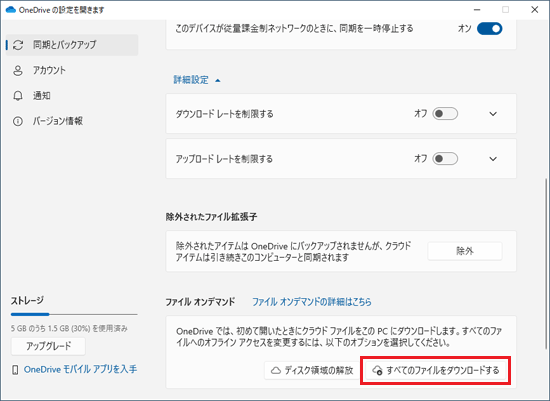Click the sync arrows icon beside 同期とバックアップ

[18, 45]
